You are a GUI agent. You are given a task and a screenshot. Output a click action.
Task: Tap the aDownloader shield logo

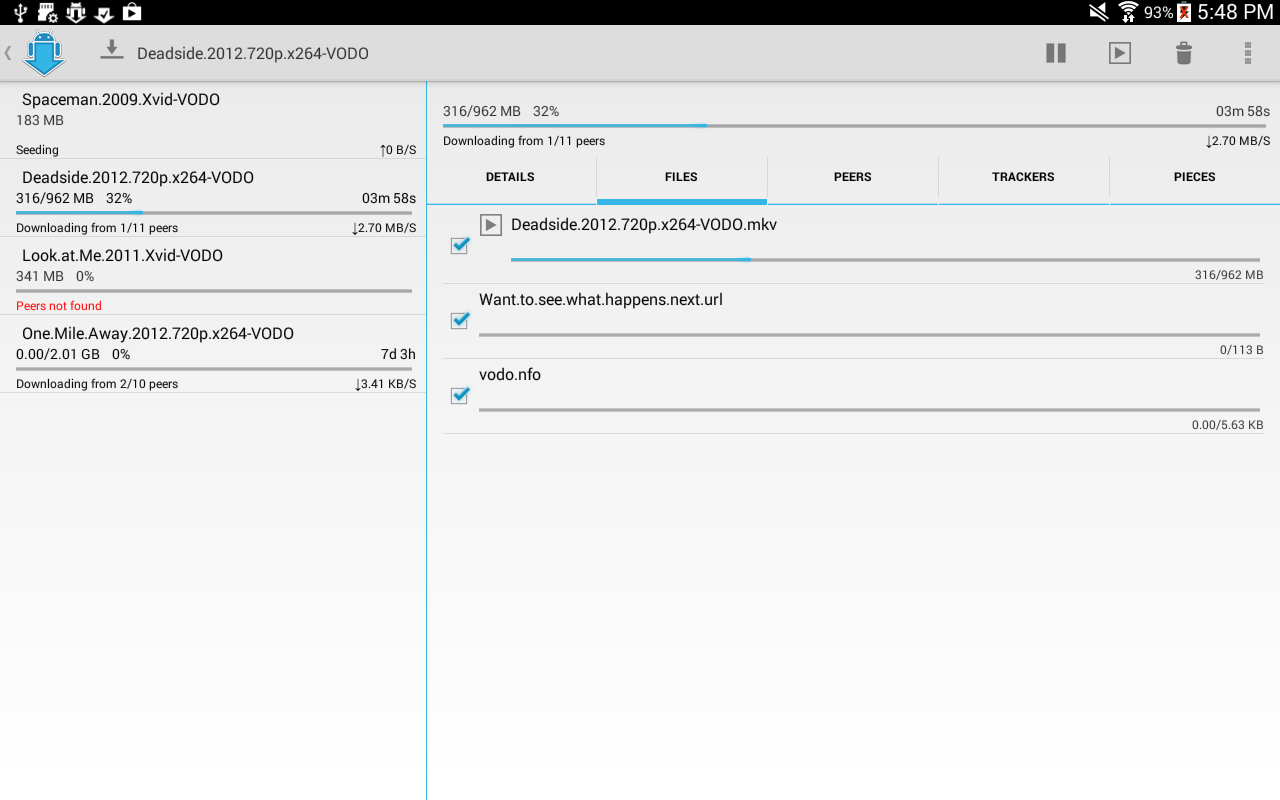(44, 53)
